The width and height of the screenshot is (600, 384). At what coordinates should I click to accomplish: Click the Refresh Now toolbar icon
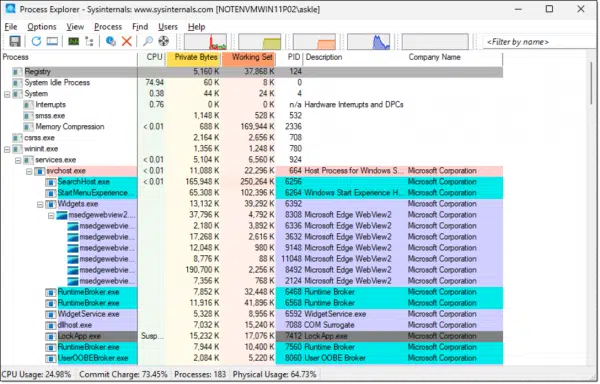pos(36,41)
